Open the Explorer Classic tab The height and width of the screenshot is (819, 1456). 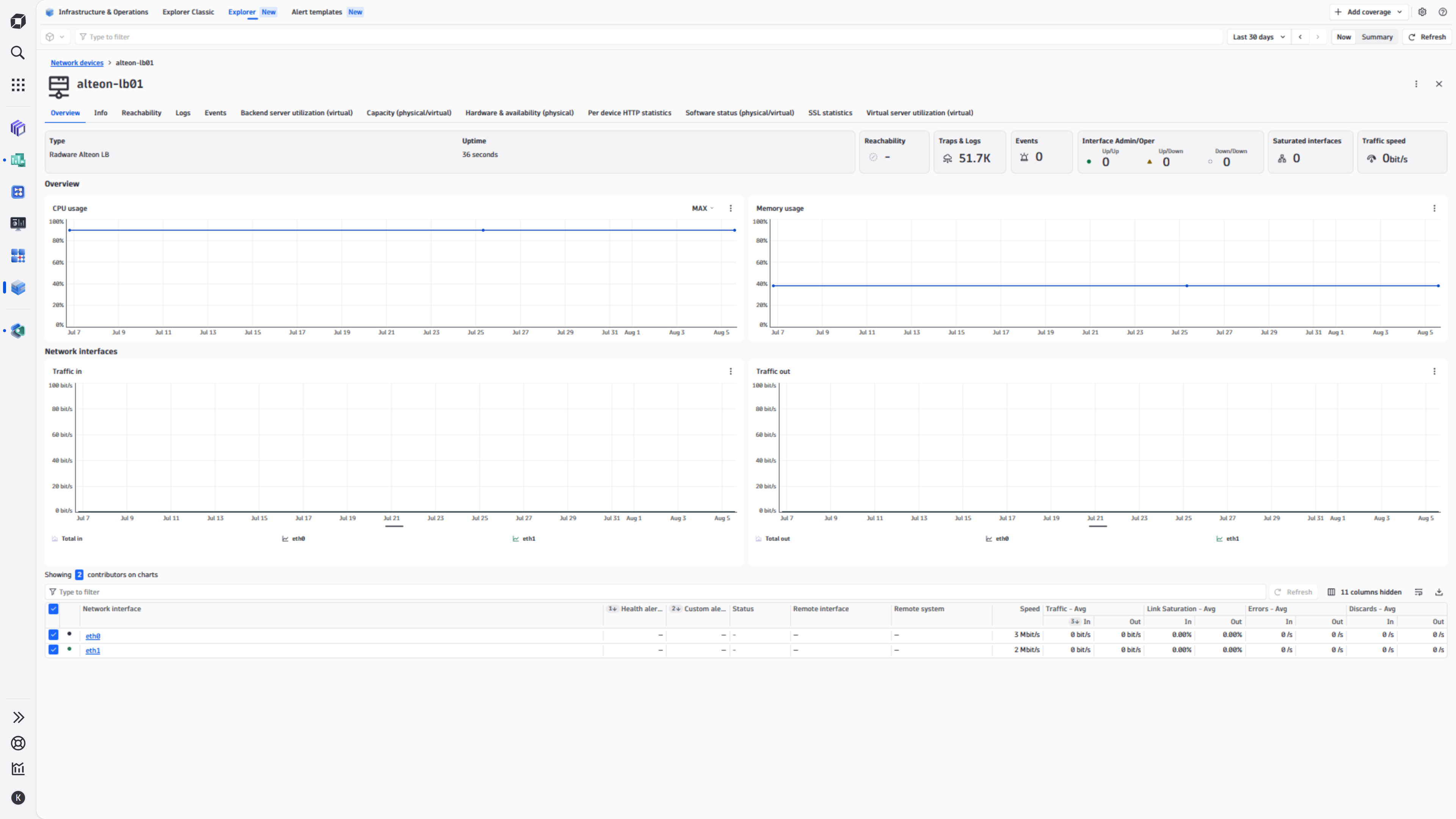(188, 12)
